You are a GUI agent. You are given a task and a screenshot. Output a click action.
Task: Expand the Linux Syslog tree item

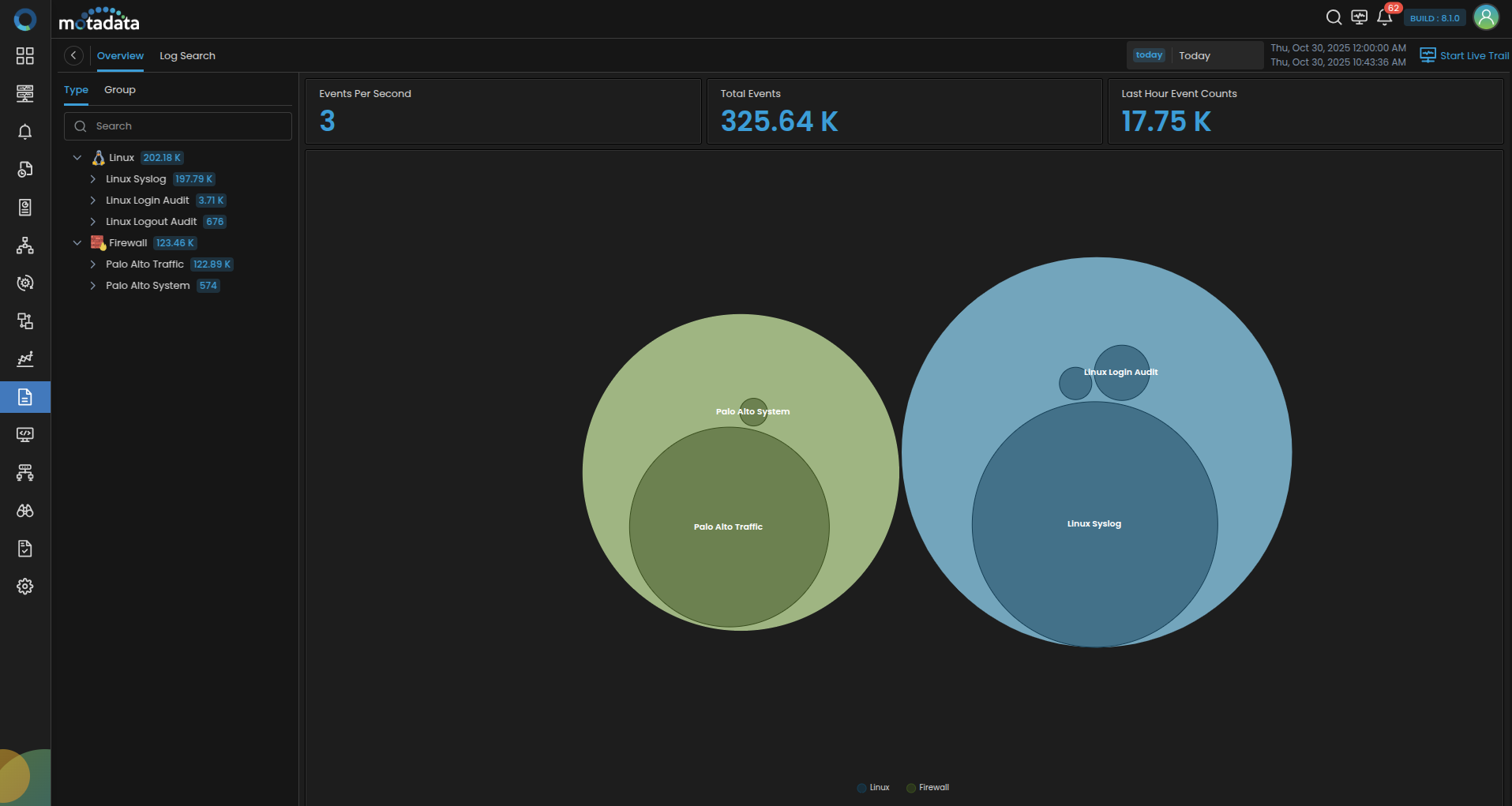(93, 179)
